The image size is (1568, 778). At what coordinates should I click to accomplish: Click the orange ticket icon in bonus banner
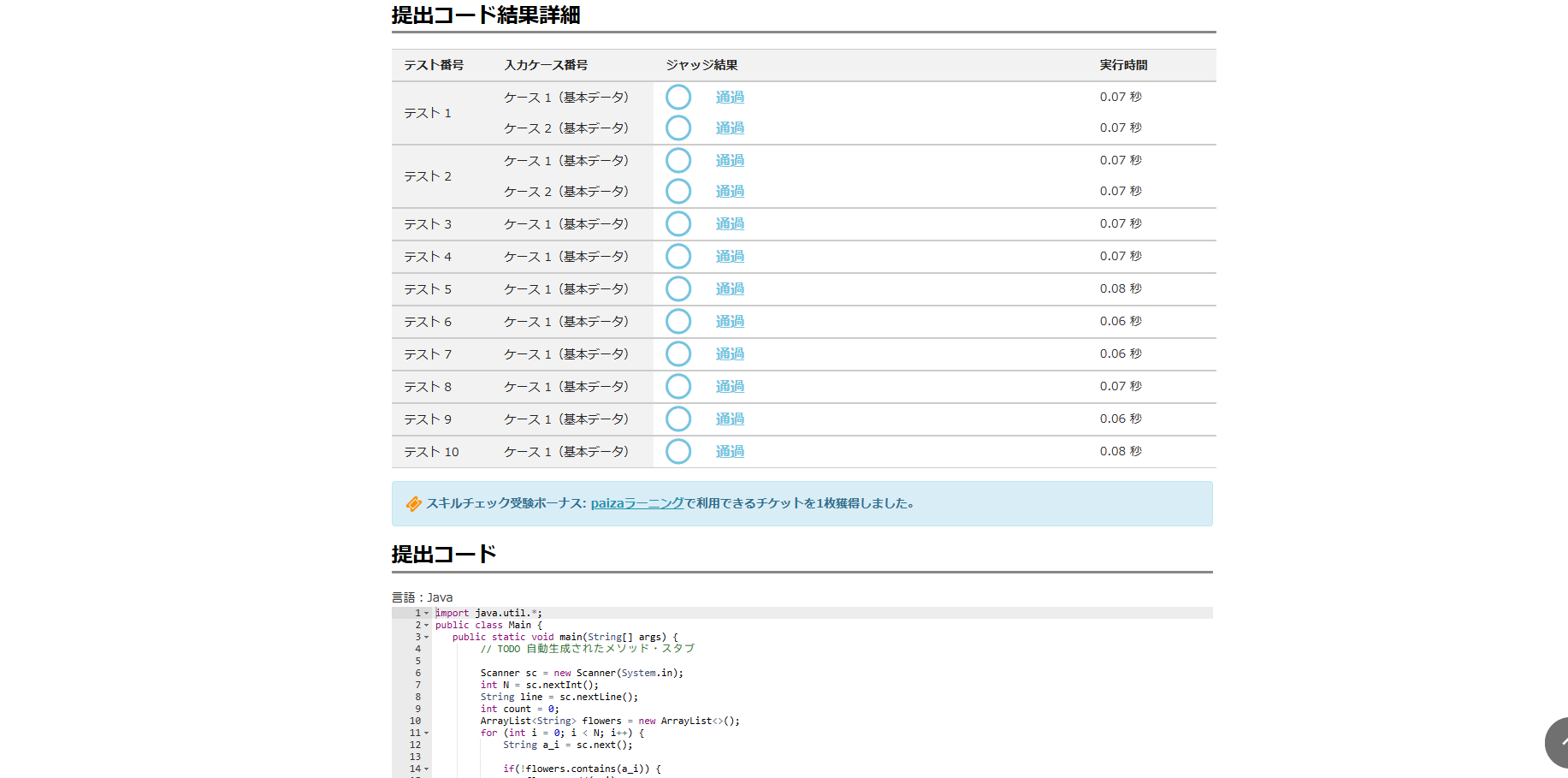click(413, 504)
